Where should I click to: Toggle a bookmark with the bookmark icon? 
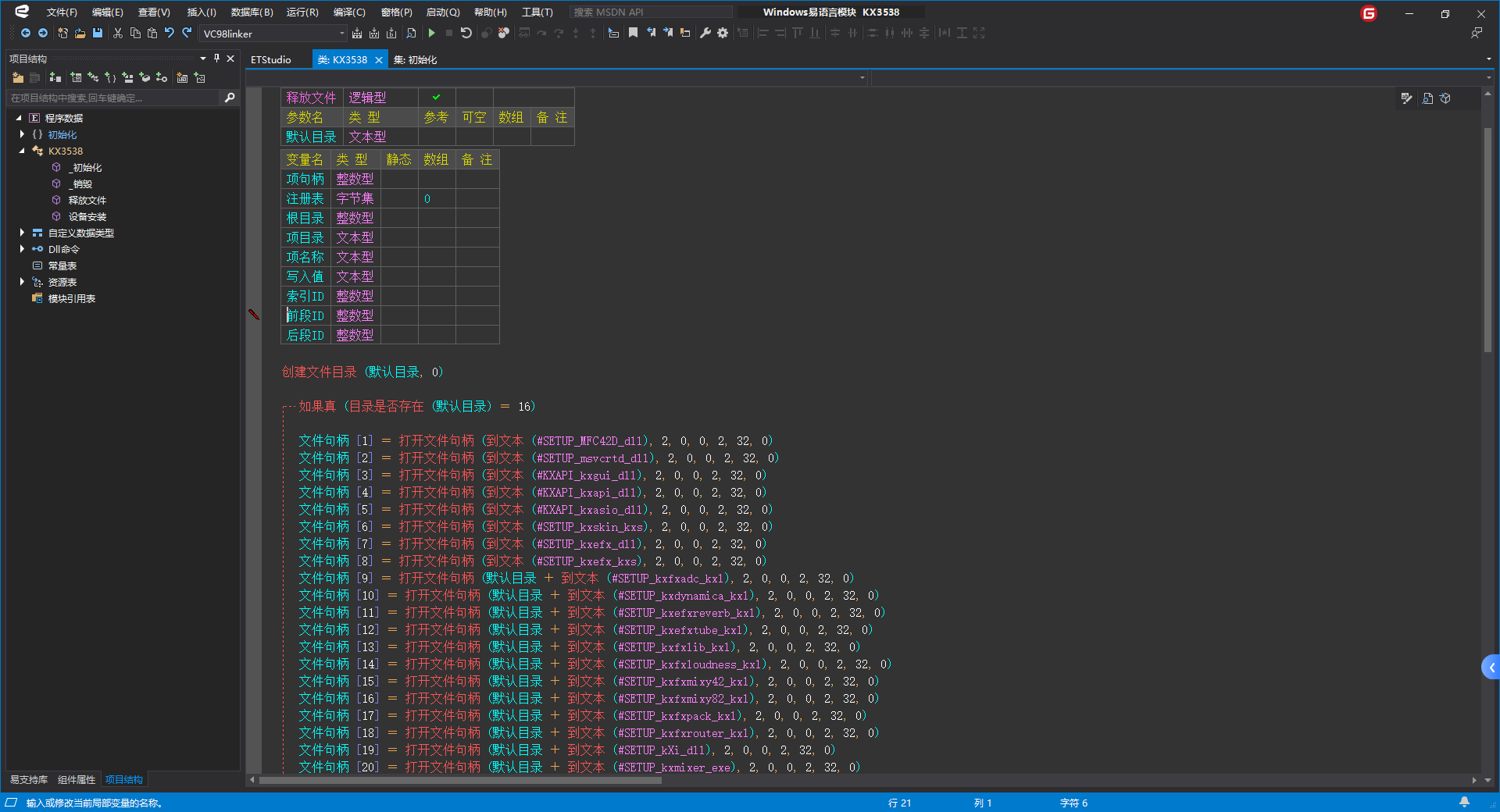[x=634, y=33]
